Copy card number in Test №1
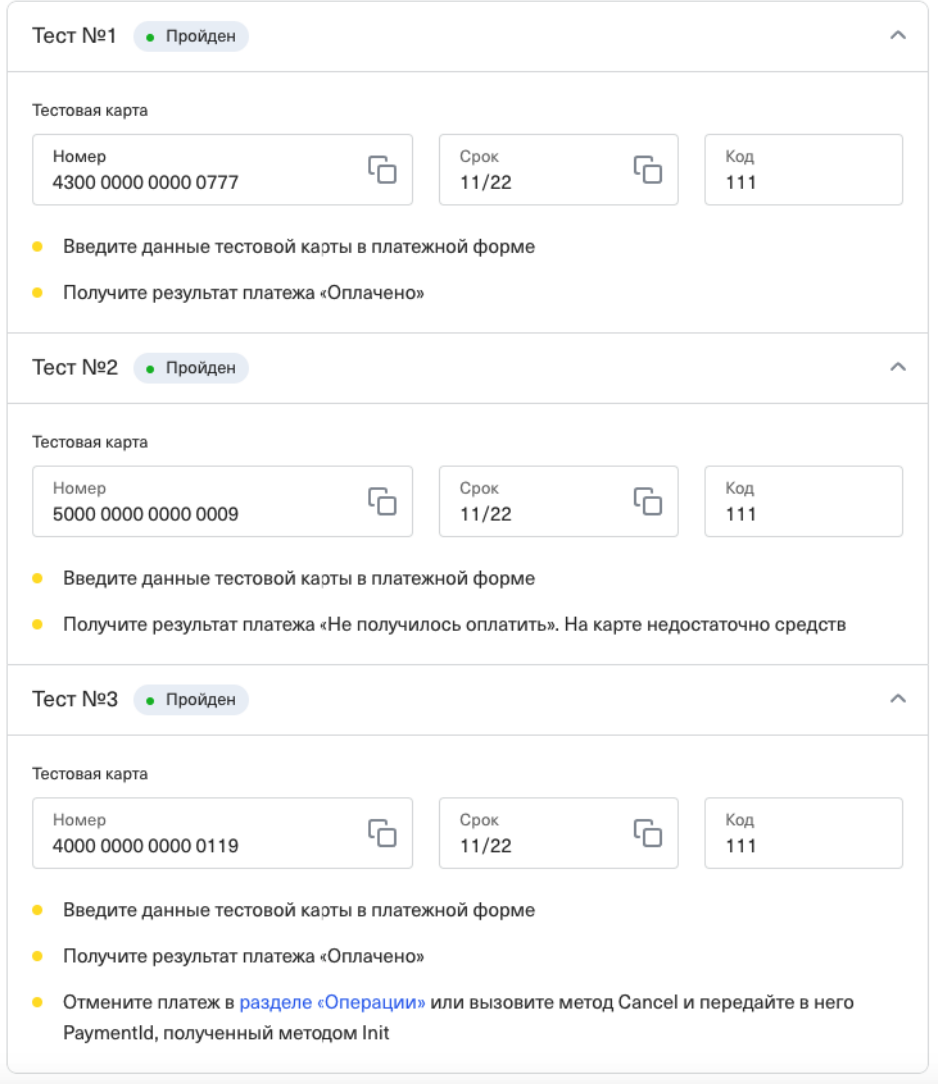The width and height of the screenshot is (938, 1084). coord(382,170)
